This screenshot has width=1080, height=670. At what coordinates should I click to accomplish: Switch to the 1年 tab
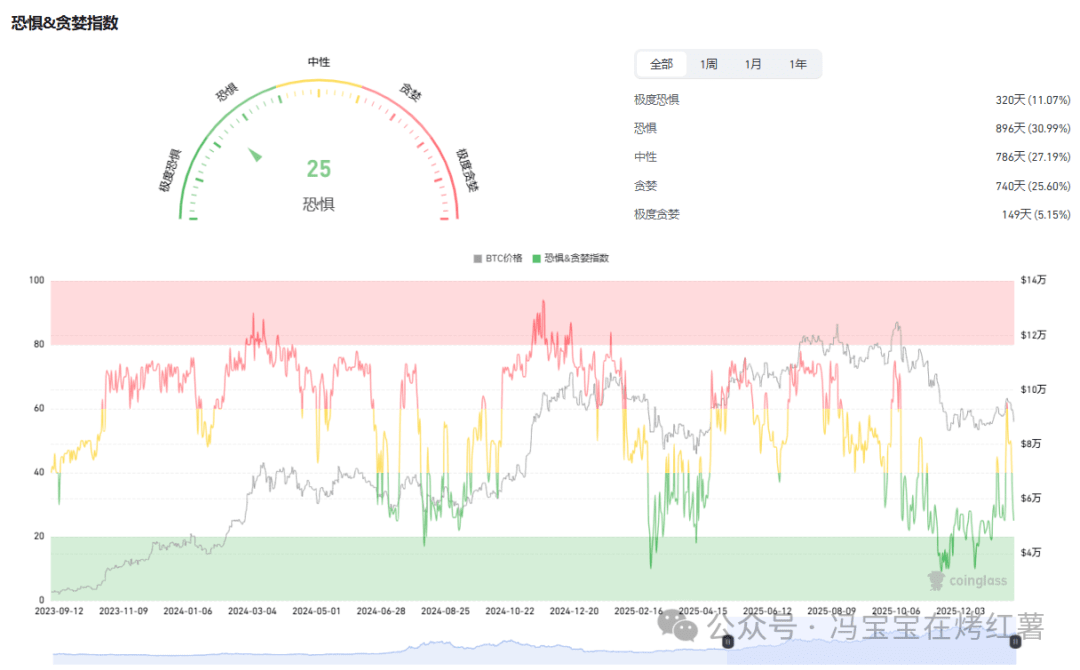(798, 64)
